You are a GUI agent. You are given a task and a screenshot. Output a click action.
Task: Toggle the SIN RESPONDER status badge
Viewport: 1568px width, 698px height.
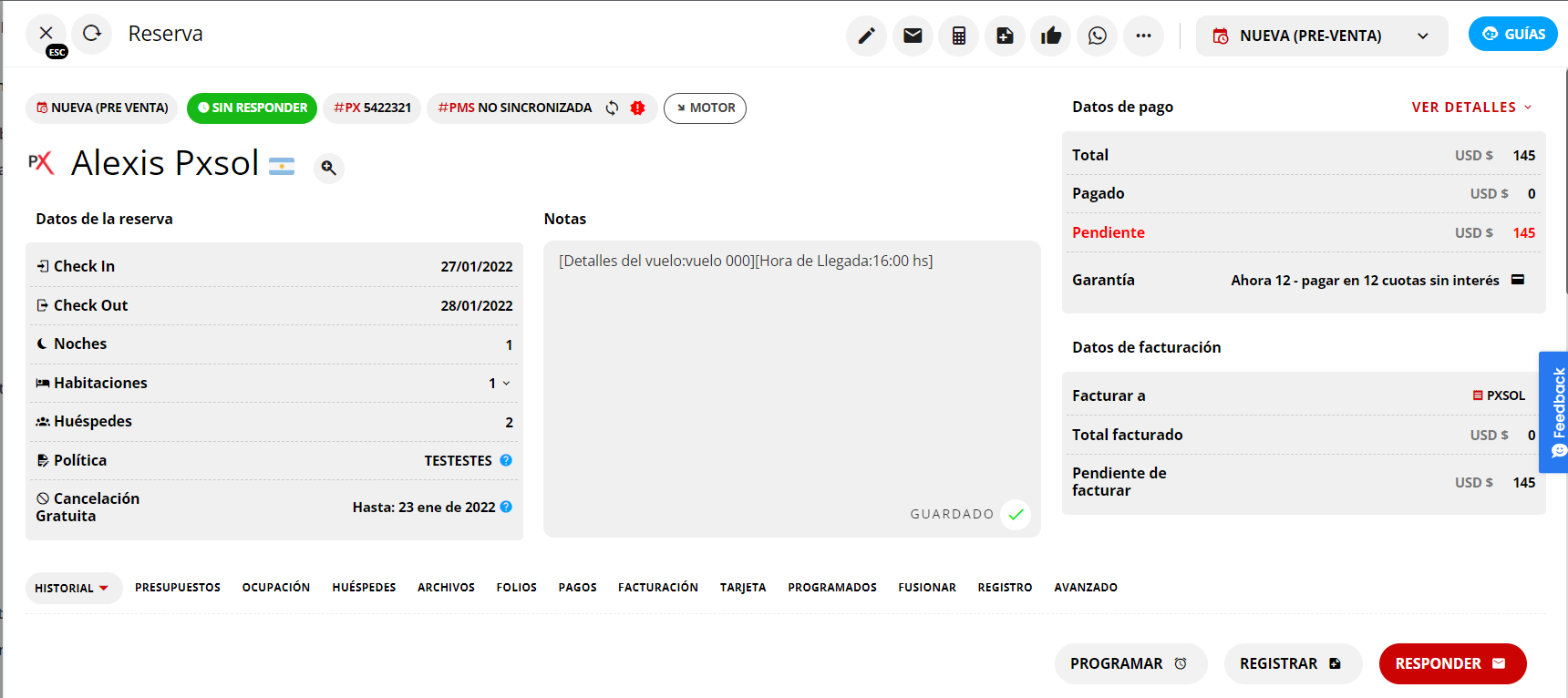click(x=253, y=108)
